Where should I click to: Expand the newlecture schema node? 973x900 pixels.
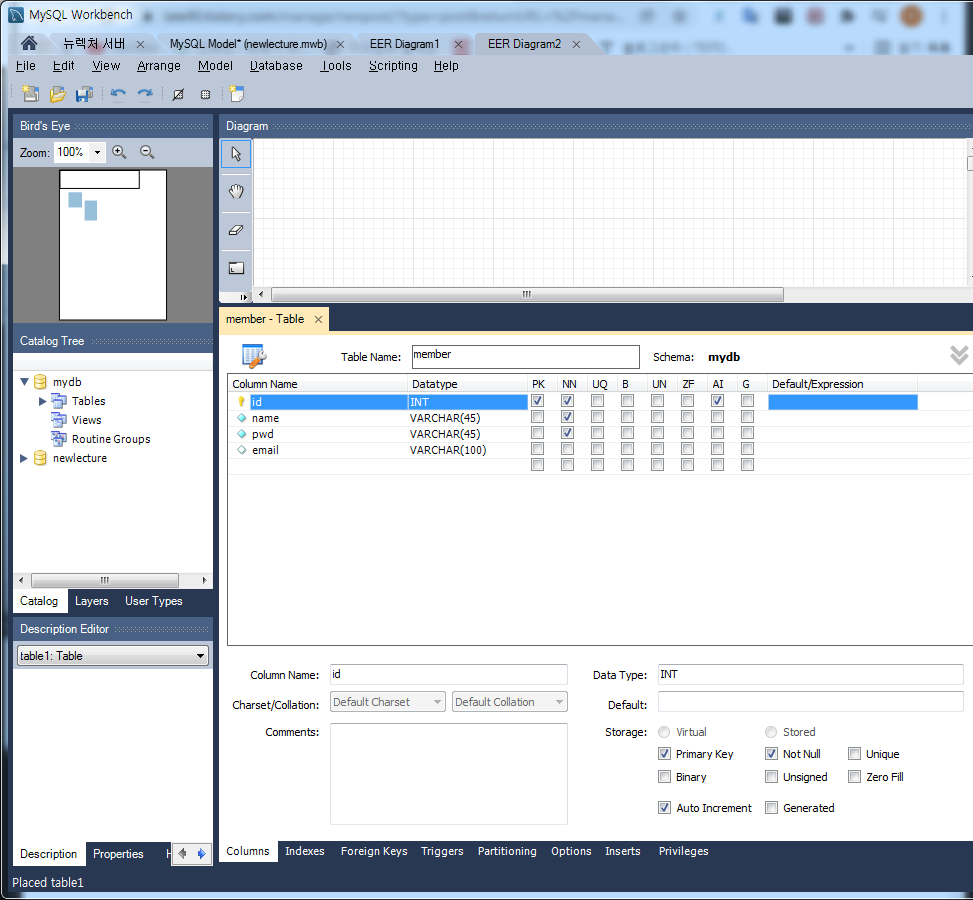[x=24, y=458]
